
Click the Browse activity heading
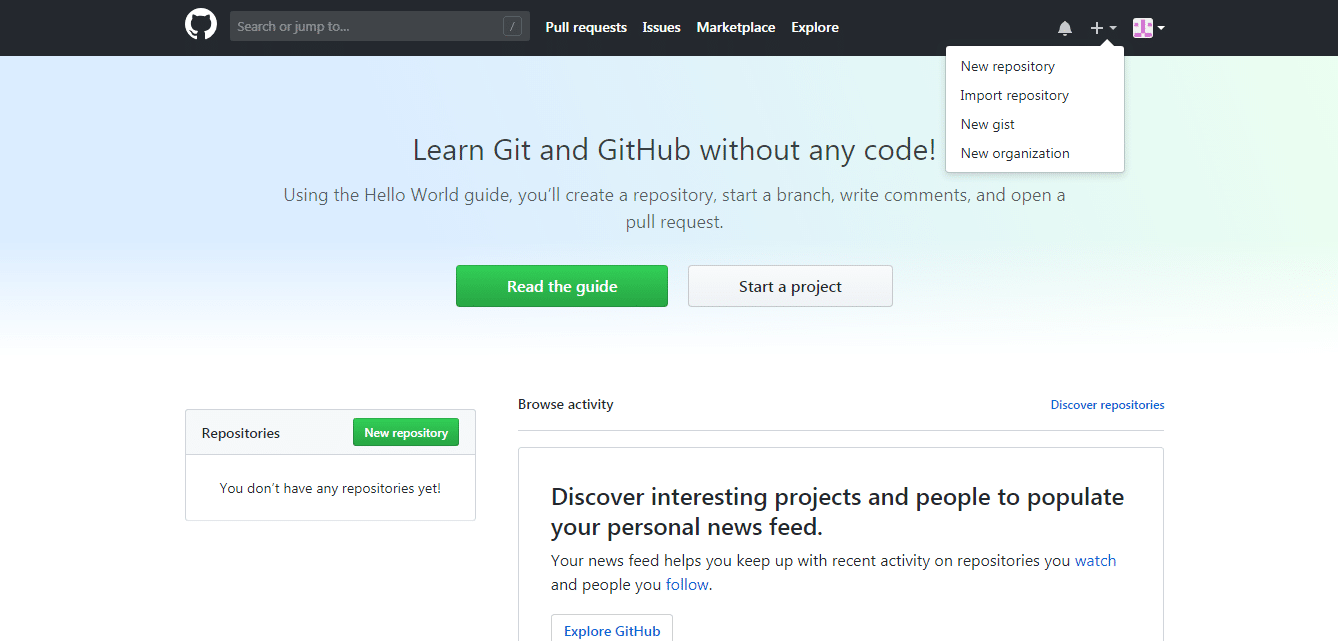(566, 405)
